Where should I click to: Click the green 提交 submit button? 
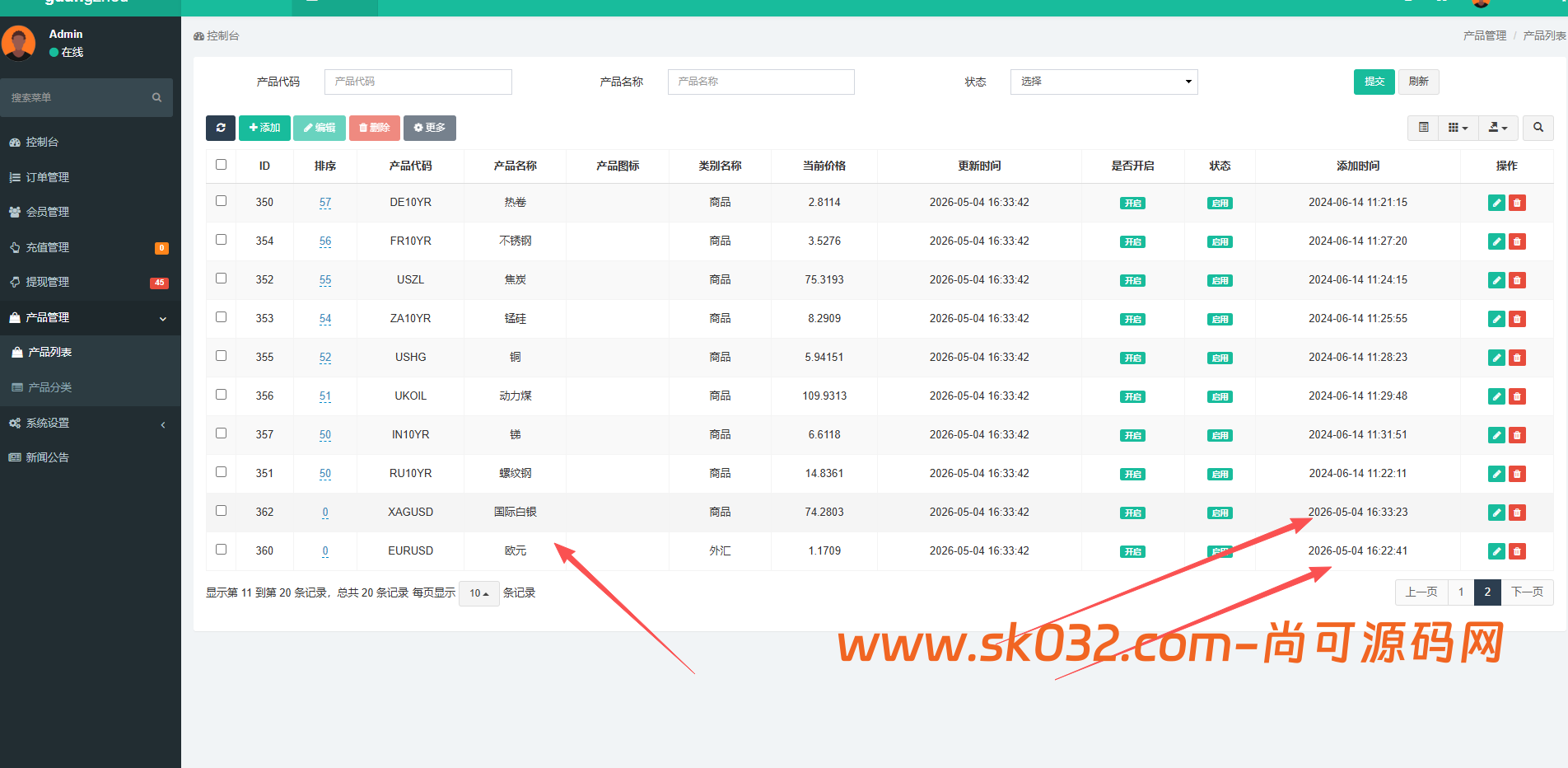point(1374,82)
